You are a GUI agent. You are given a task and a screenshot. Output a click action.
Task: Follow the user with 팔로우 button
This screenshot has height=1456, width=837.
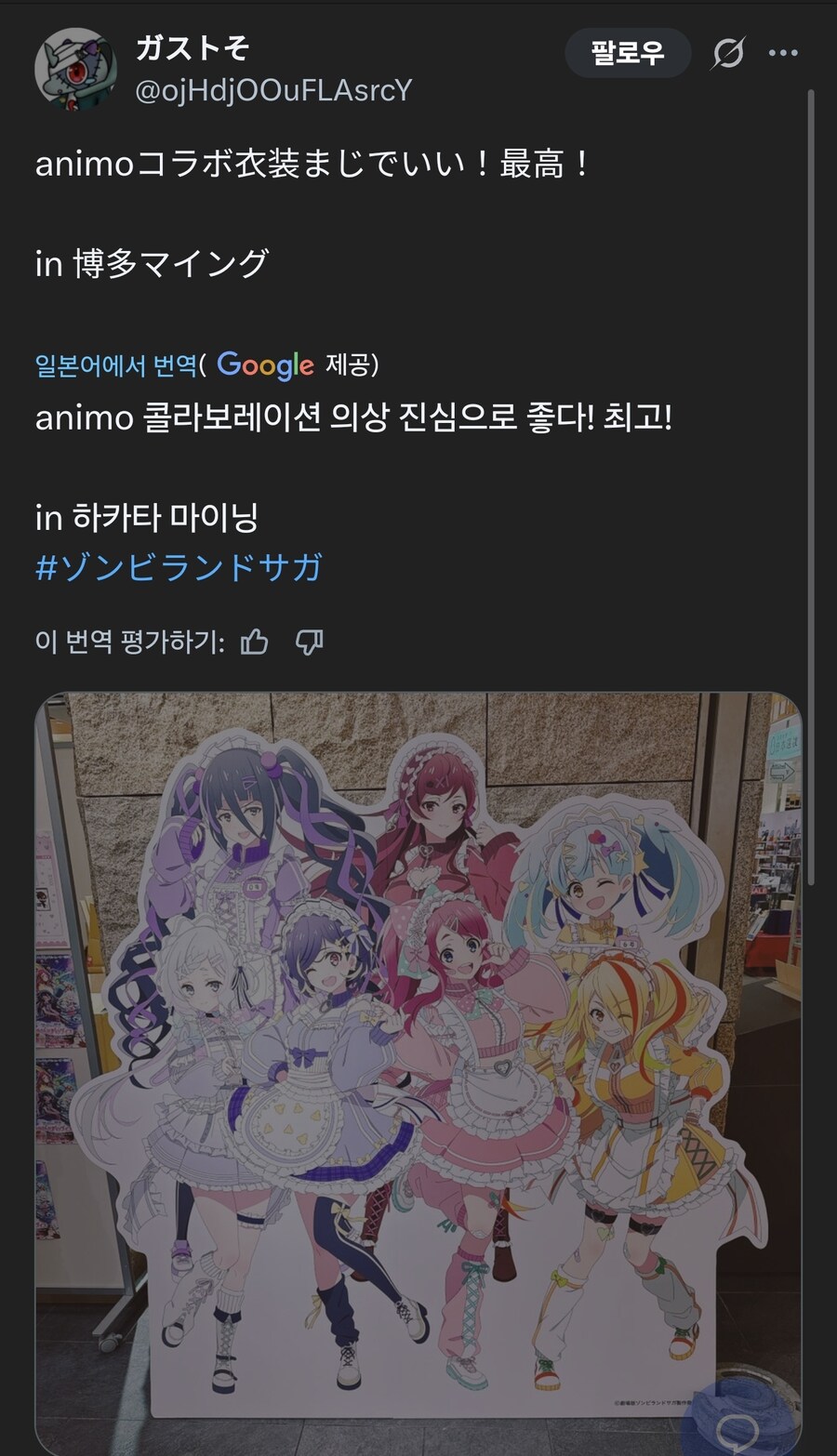coord(628,53)
